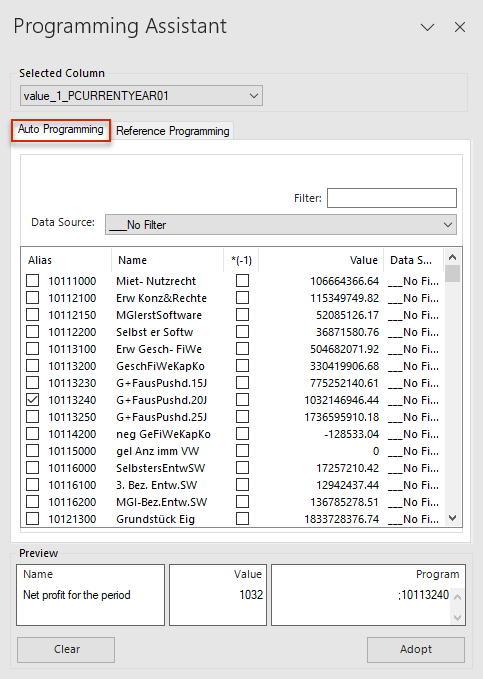Click the Clear button
483x679 pixels.
(x=66, y=649)
